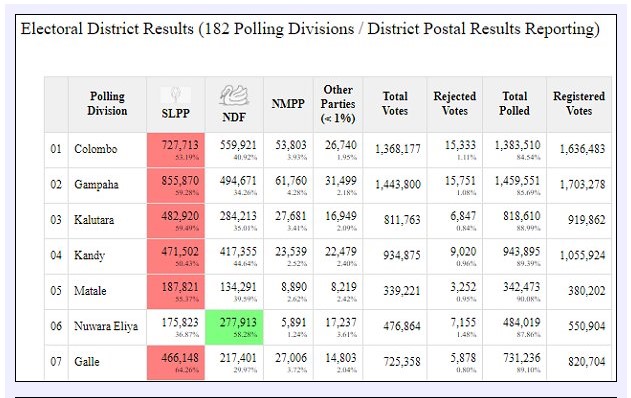Click the Electoral District Results heading
Image resolution: width=631 pixels, height=398 pixels.
coord(310,29)
